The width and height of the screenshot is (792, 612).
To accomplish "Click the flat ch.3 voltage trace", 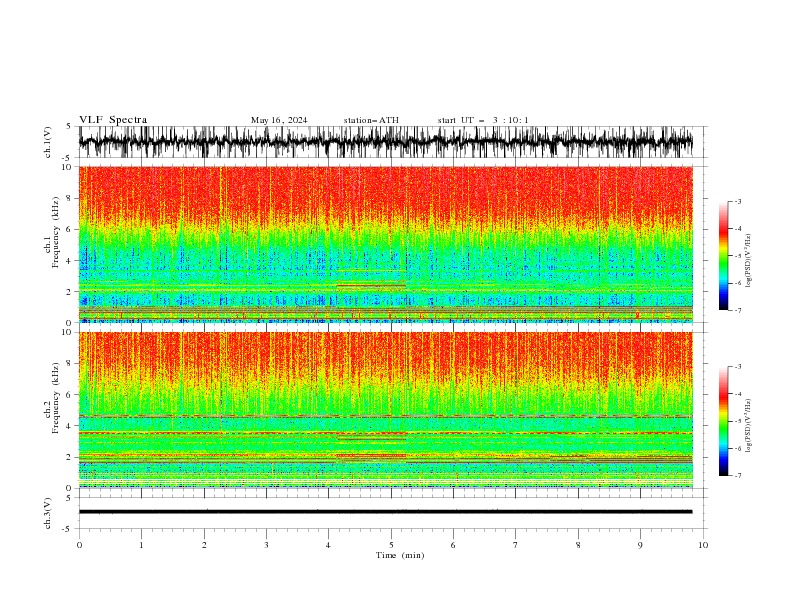I will [x=385, y=512].
